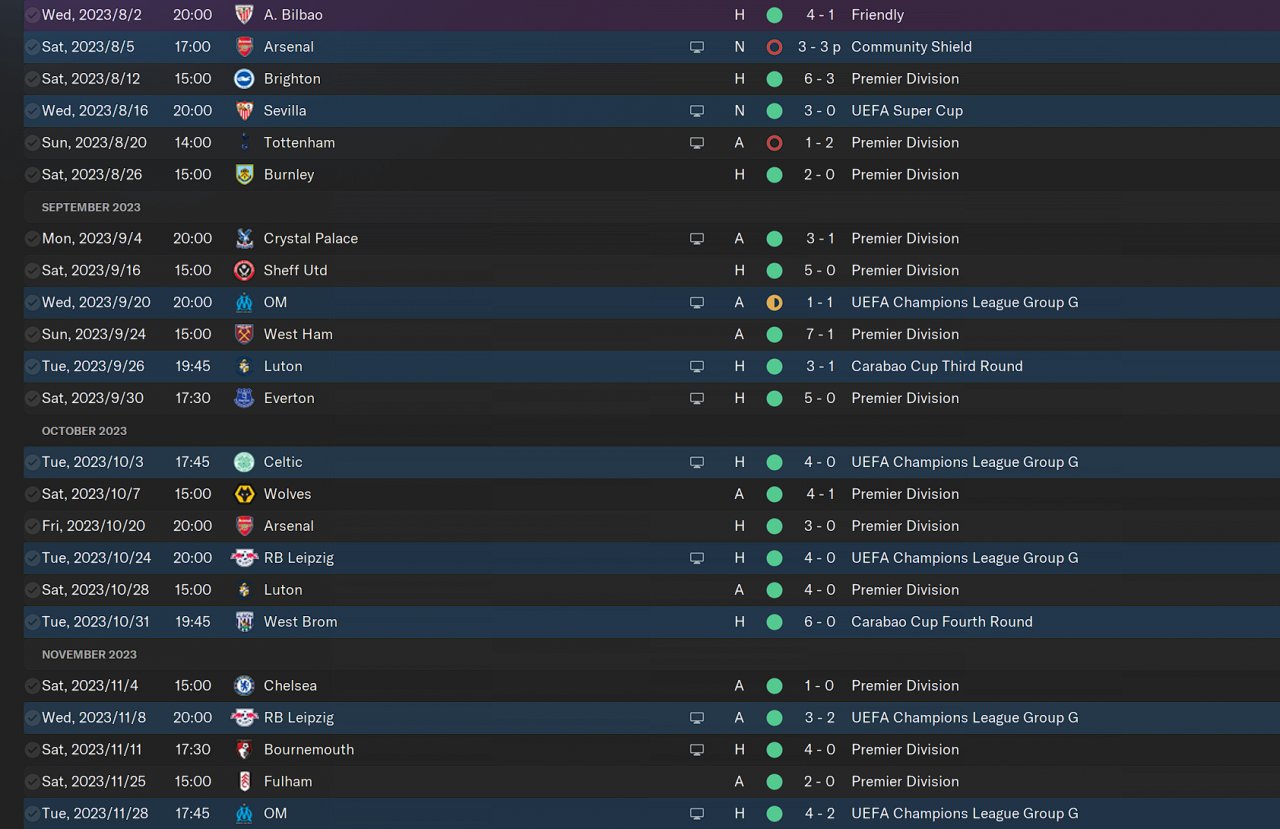Open the Carabao Cup Fourth Round competition

click(941, 622)
